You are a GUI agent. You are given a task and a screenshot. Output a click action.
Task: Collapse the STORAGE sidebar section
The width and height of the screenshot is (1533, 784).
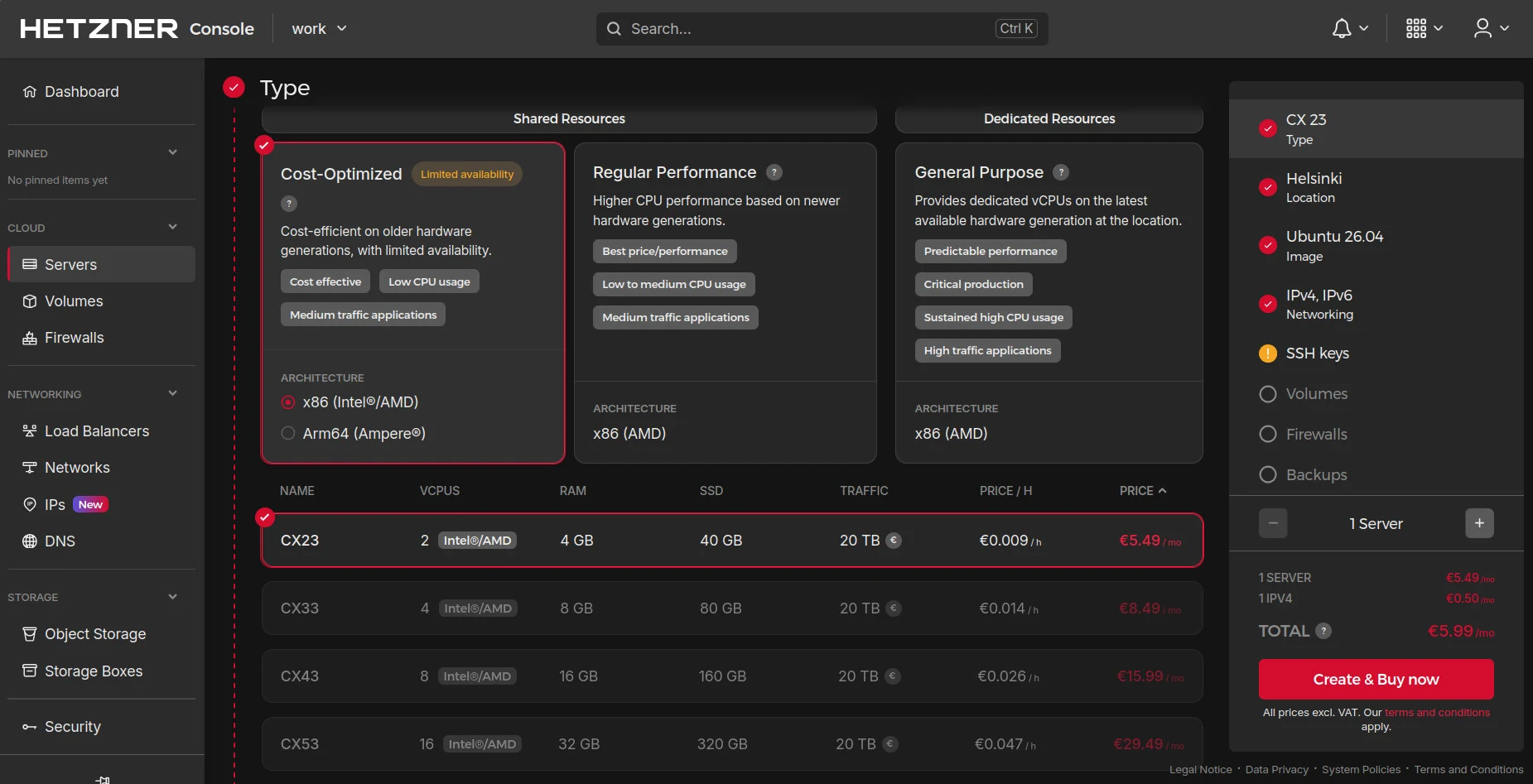tap(173, 597)
